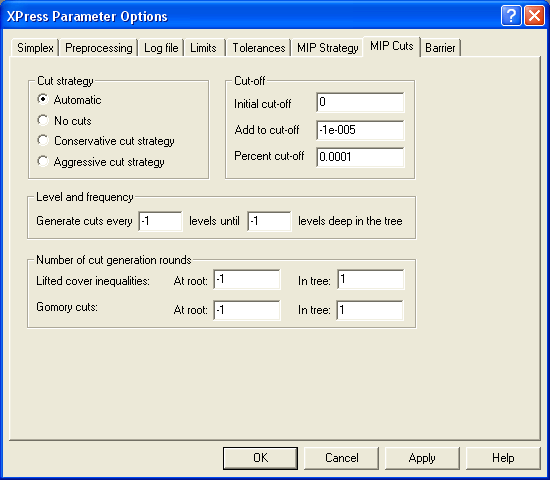
Task: Click the 'Lifted cover inequalities:' label
Action: [93, 281]
